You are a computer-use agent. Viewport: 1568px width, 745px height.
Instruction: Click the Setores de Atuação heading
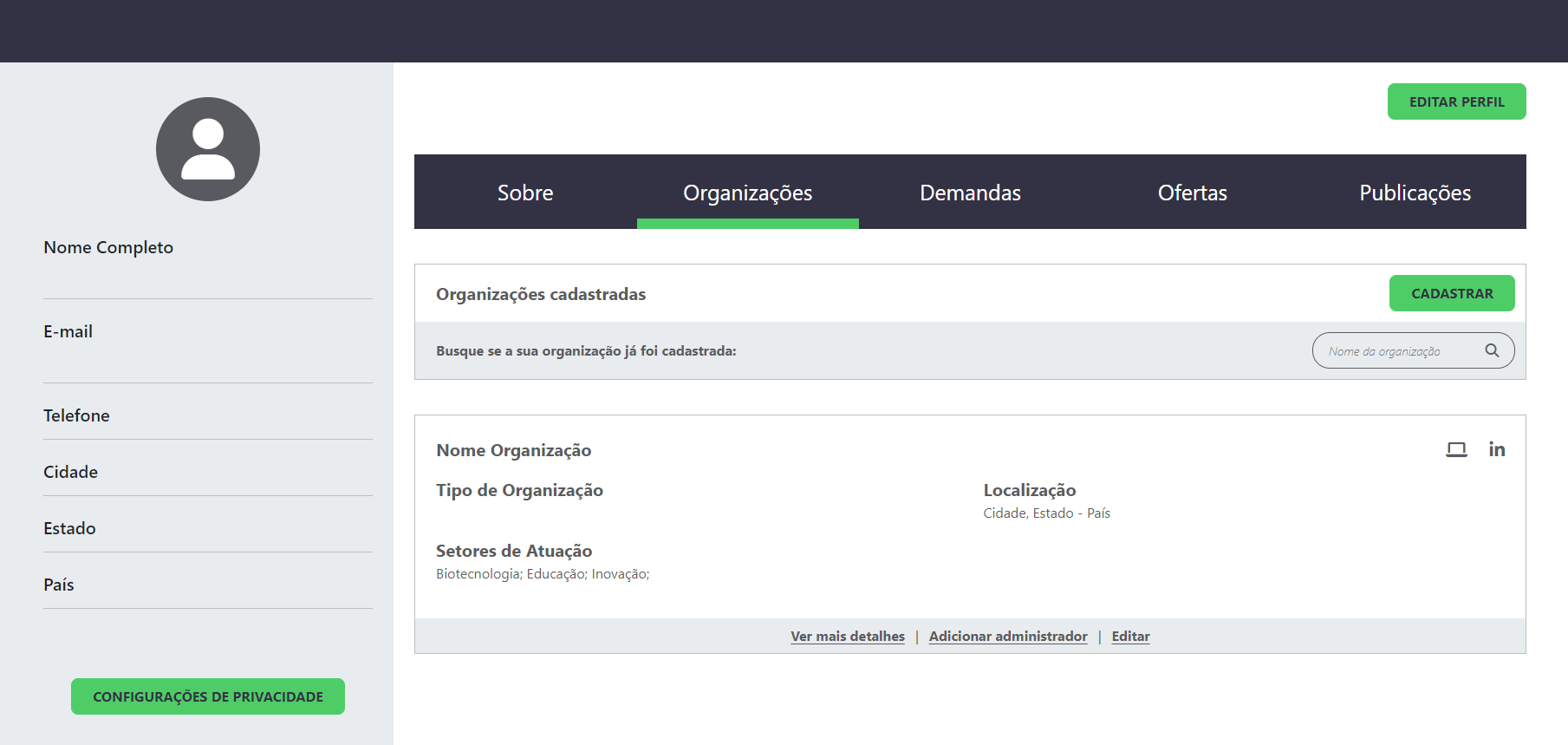tap(514, 551)
